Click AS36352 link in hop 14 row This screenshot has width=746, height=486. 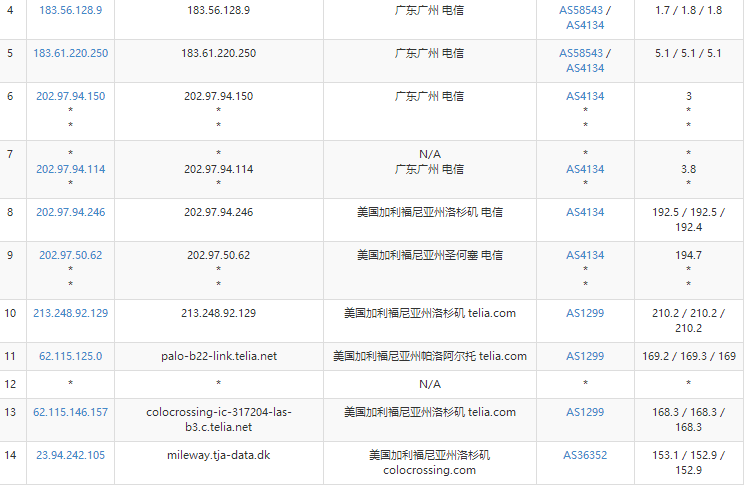click(x=585, y=455)
